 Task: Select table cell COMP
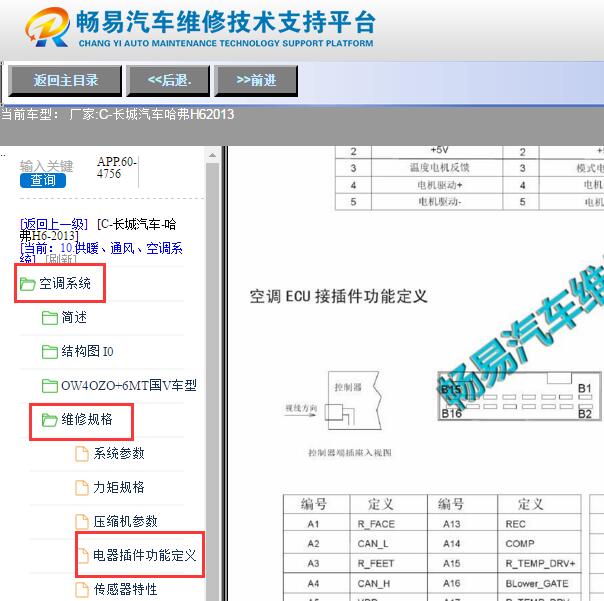point(539,544)
